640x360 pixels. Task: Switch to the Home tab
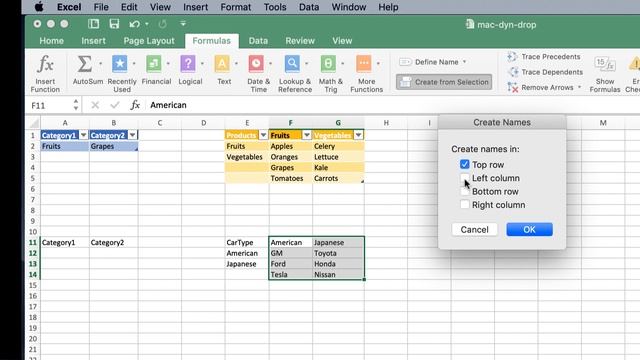click(x=51, y=41)
